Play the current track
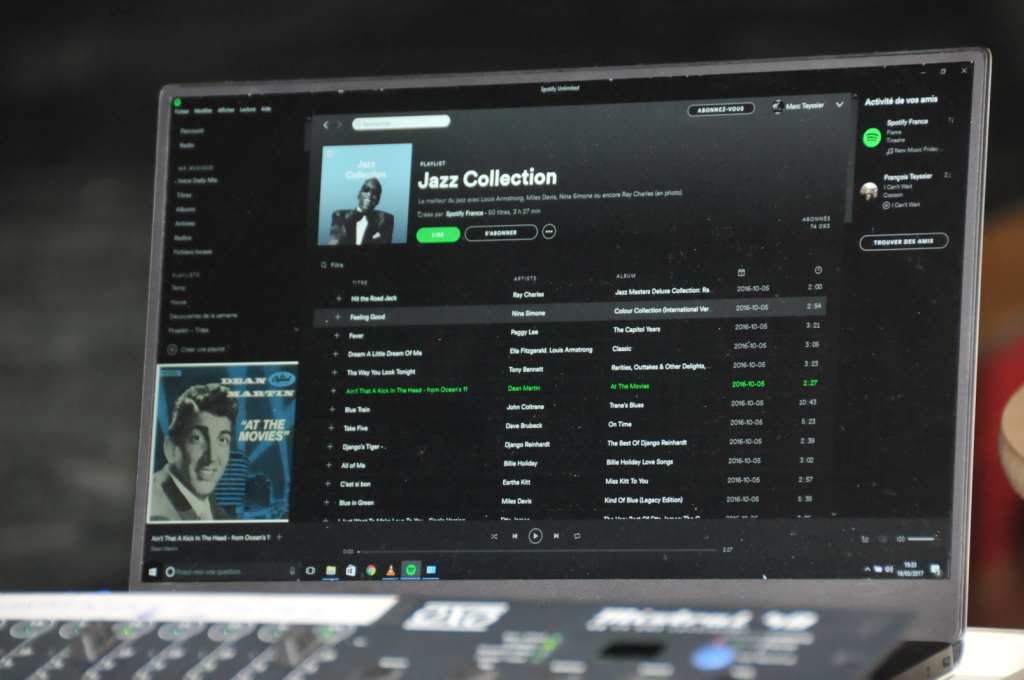 pyautogui.click(x=535, y=536)
